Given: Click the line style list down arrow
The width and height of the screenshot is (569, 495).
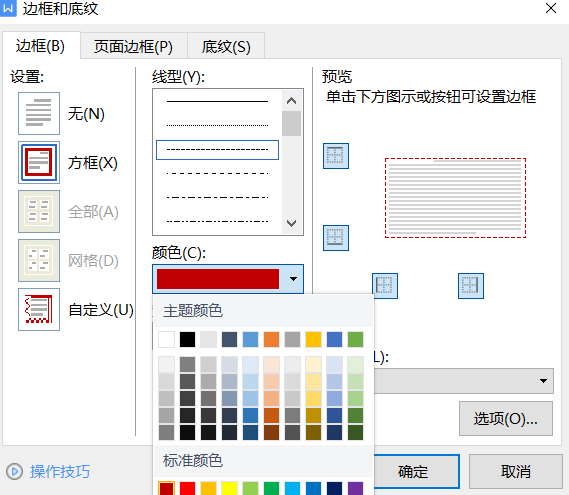Looking at the screenshot, I should 291,223.
